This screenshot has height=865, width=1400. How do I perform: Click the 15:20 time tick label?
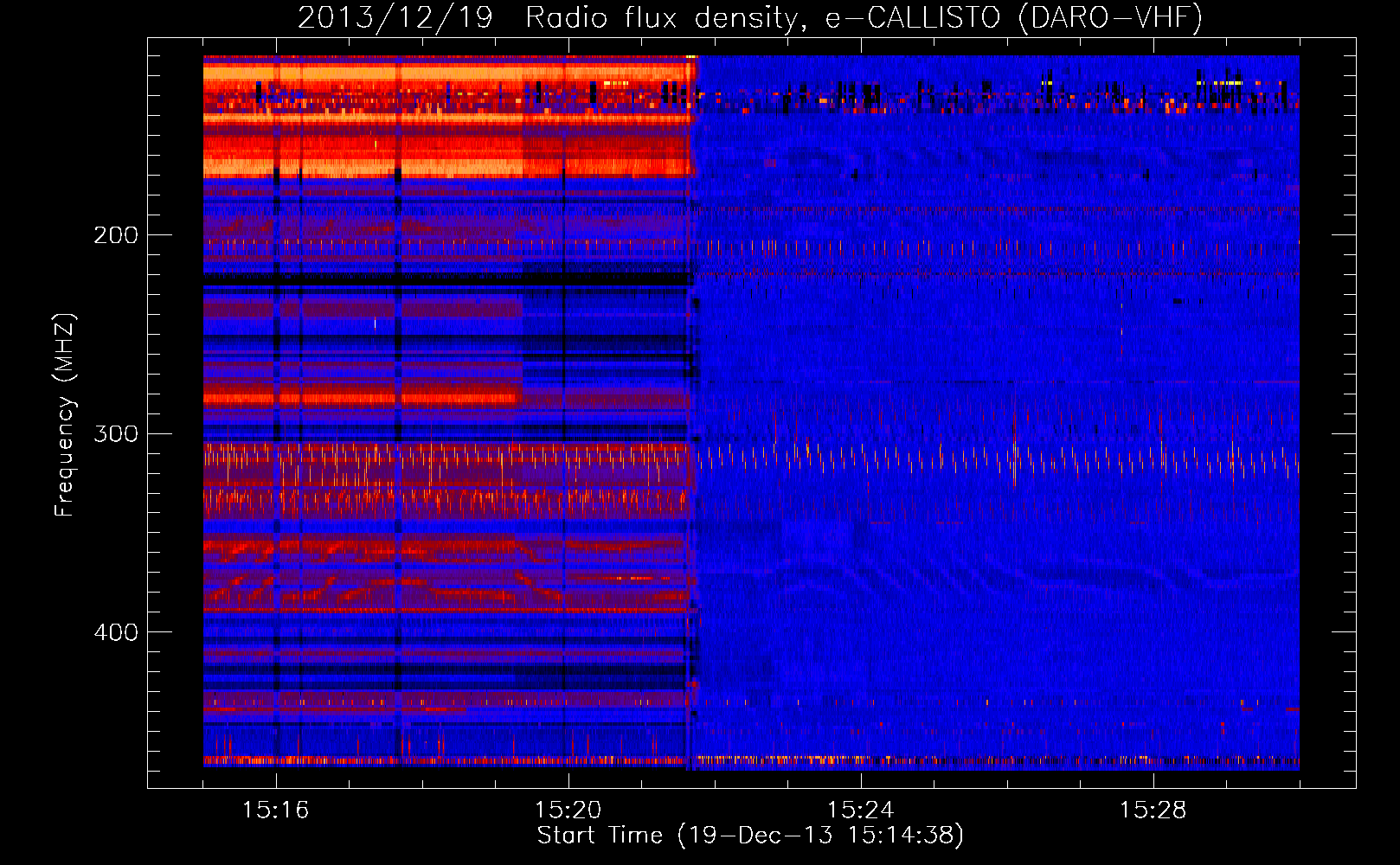point(568,811)
